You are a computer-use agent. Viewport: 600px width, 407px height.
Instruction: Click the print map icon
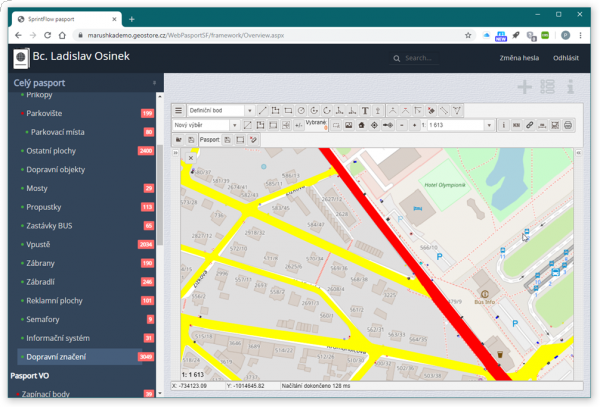pyautogui.click(x=568, y=126)
